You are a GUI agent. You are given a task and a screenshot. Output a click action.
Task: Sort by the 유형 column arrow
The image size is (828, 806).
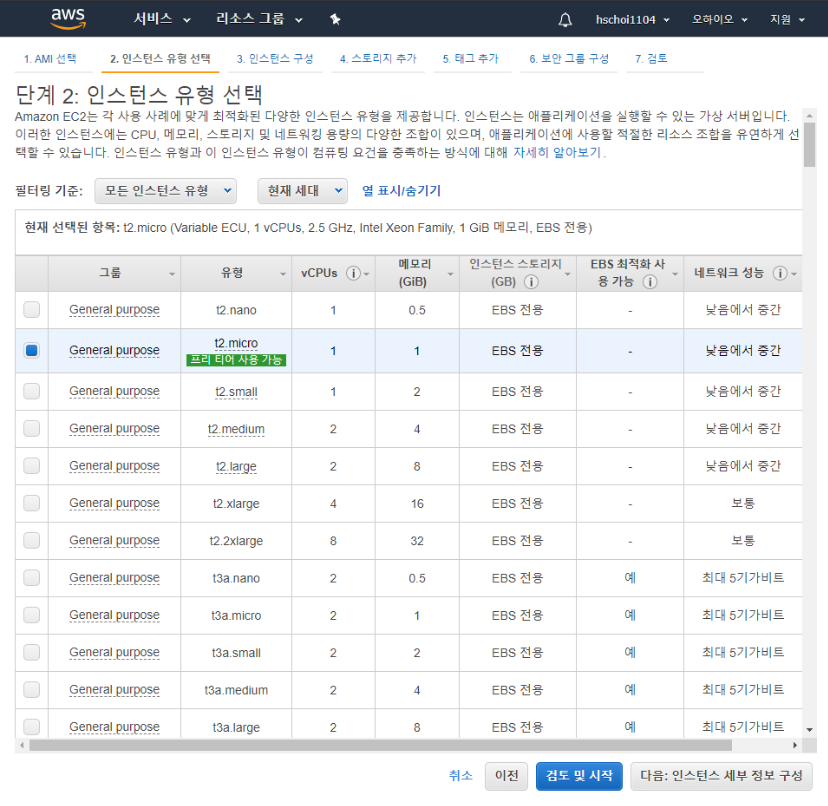click(283, 274)
